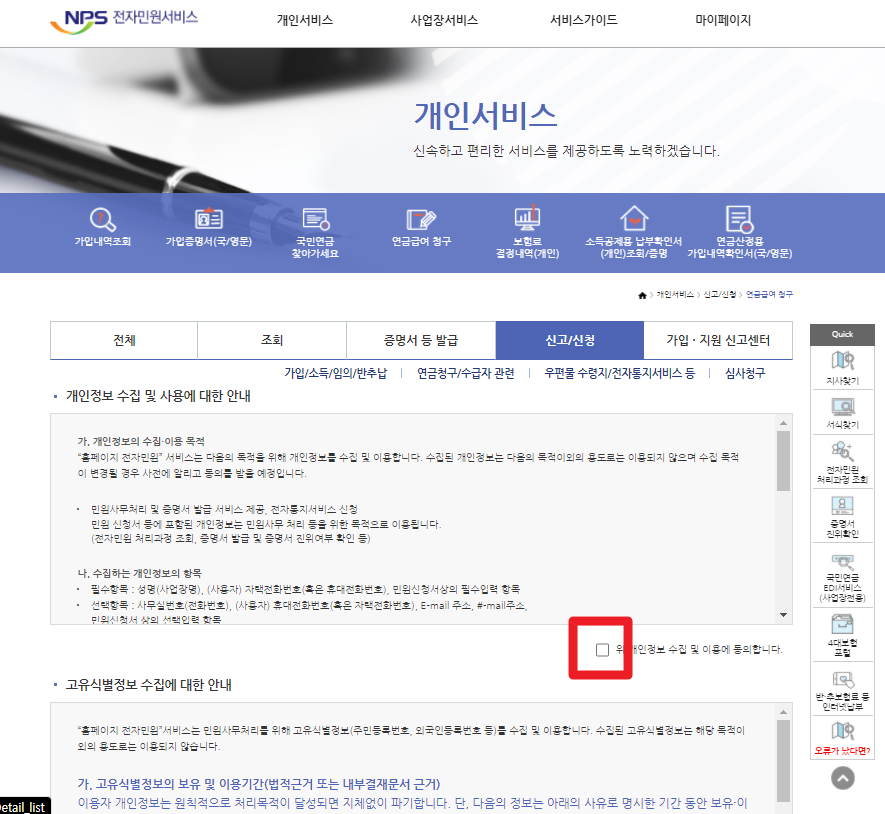Click the 개인서비스 banner title
This screenshot has width=885, height=814.
485,115
